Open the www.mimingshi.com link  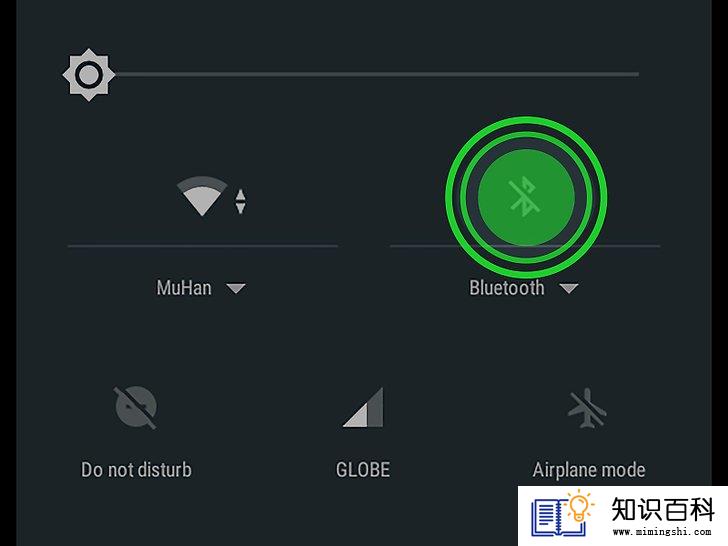(662, 531)
